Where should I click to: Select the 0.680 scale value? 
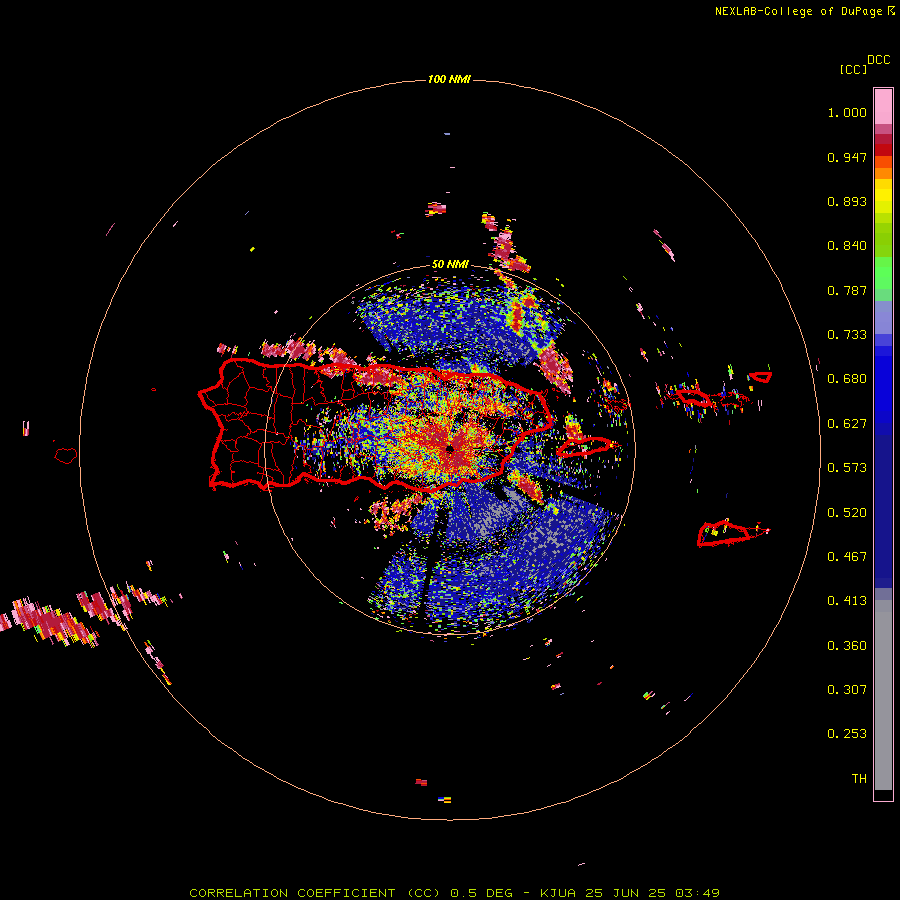pos(847,379)
